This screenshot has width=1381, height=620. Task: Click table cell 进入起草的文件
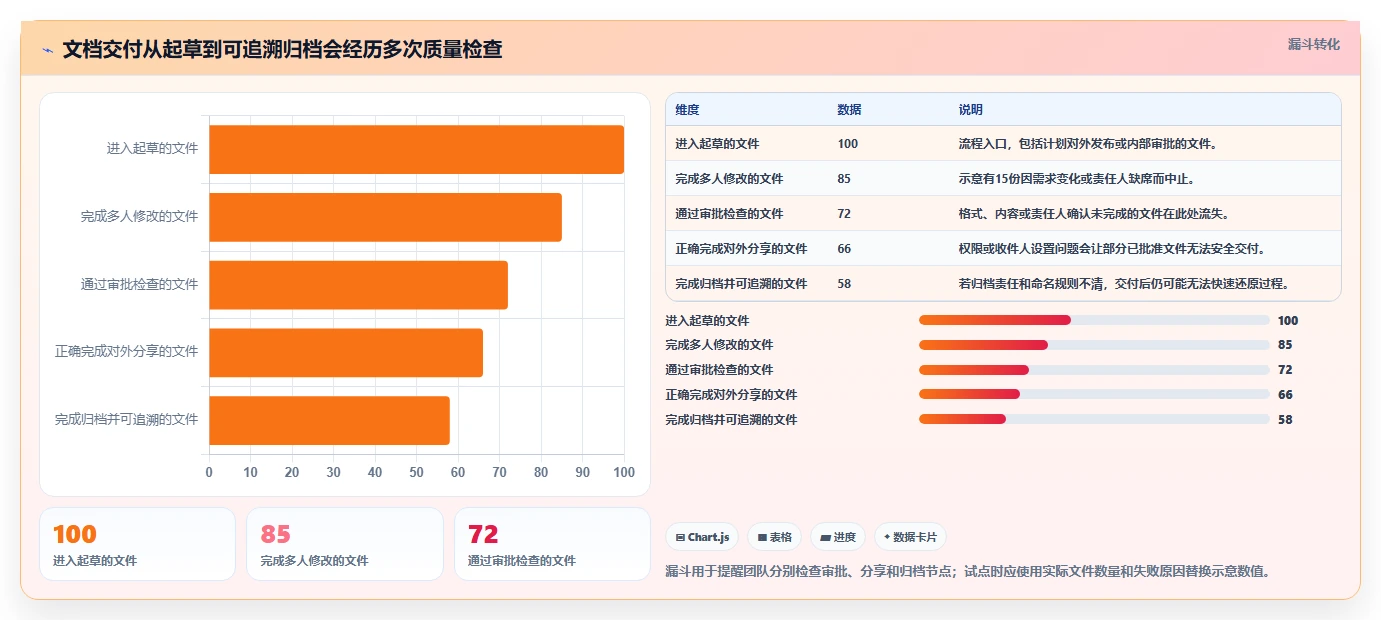(717, 144)
